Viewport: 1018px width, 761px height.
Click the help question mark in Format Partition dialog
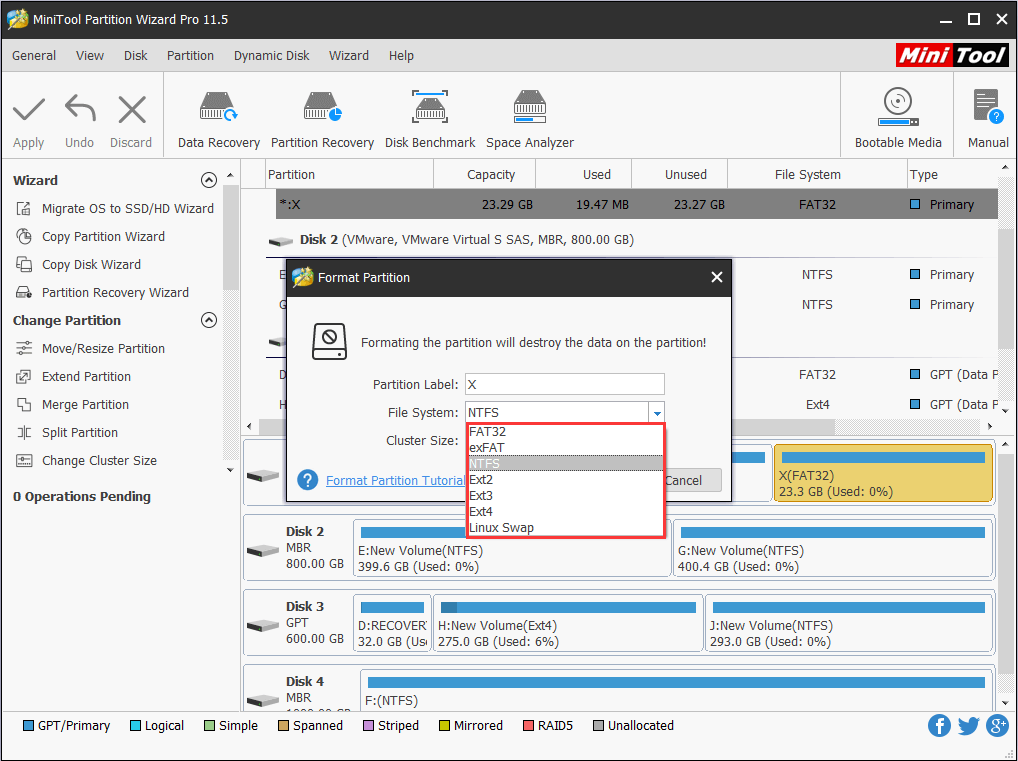click(x=308, y=480)
